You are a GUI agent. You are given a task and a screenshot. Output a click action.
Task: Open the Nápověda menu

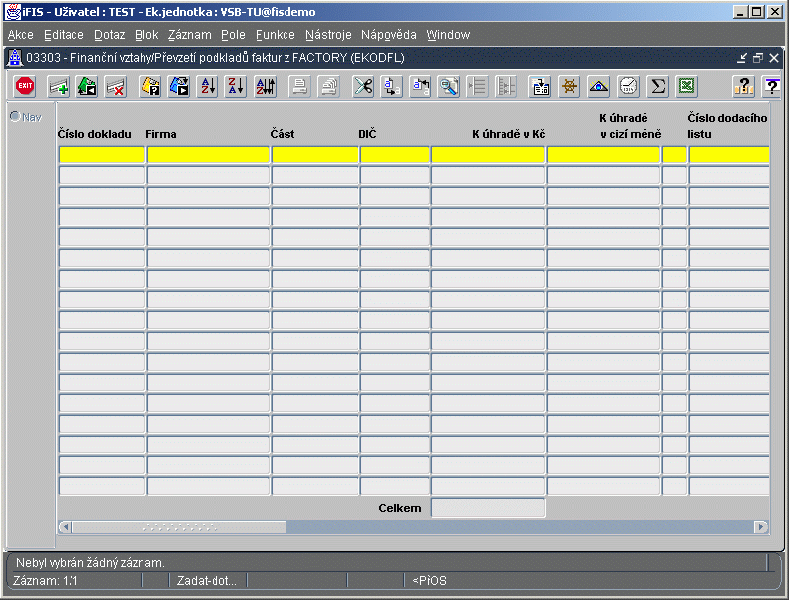coord(389,35)
